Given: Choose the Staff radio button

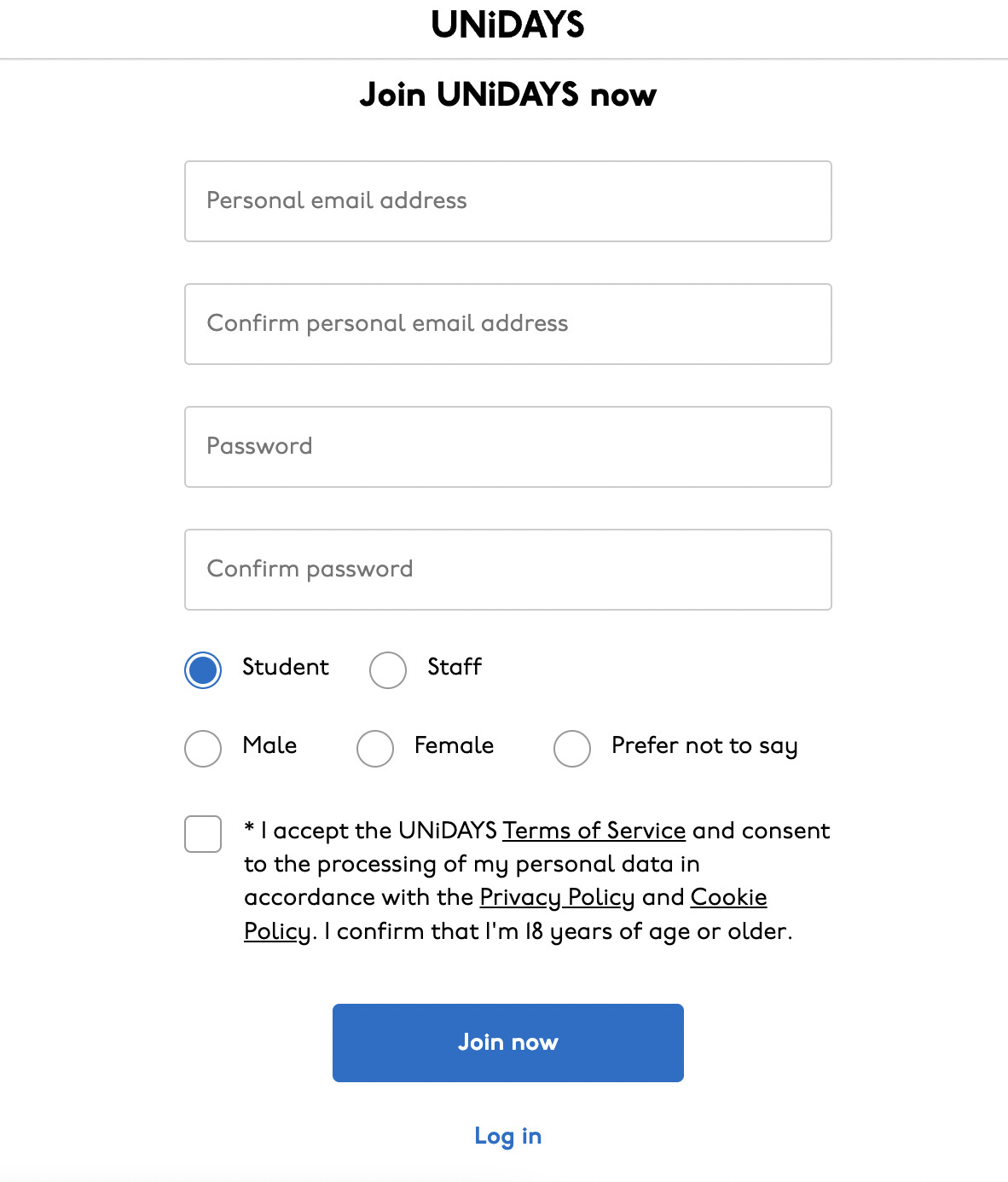Looking at the screenshot, I should pos(388,670).
